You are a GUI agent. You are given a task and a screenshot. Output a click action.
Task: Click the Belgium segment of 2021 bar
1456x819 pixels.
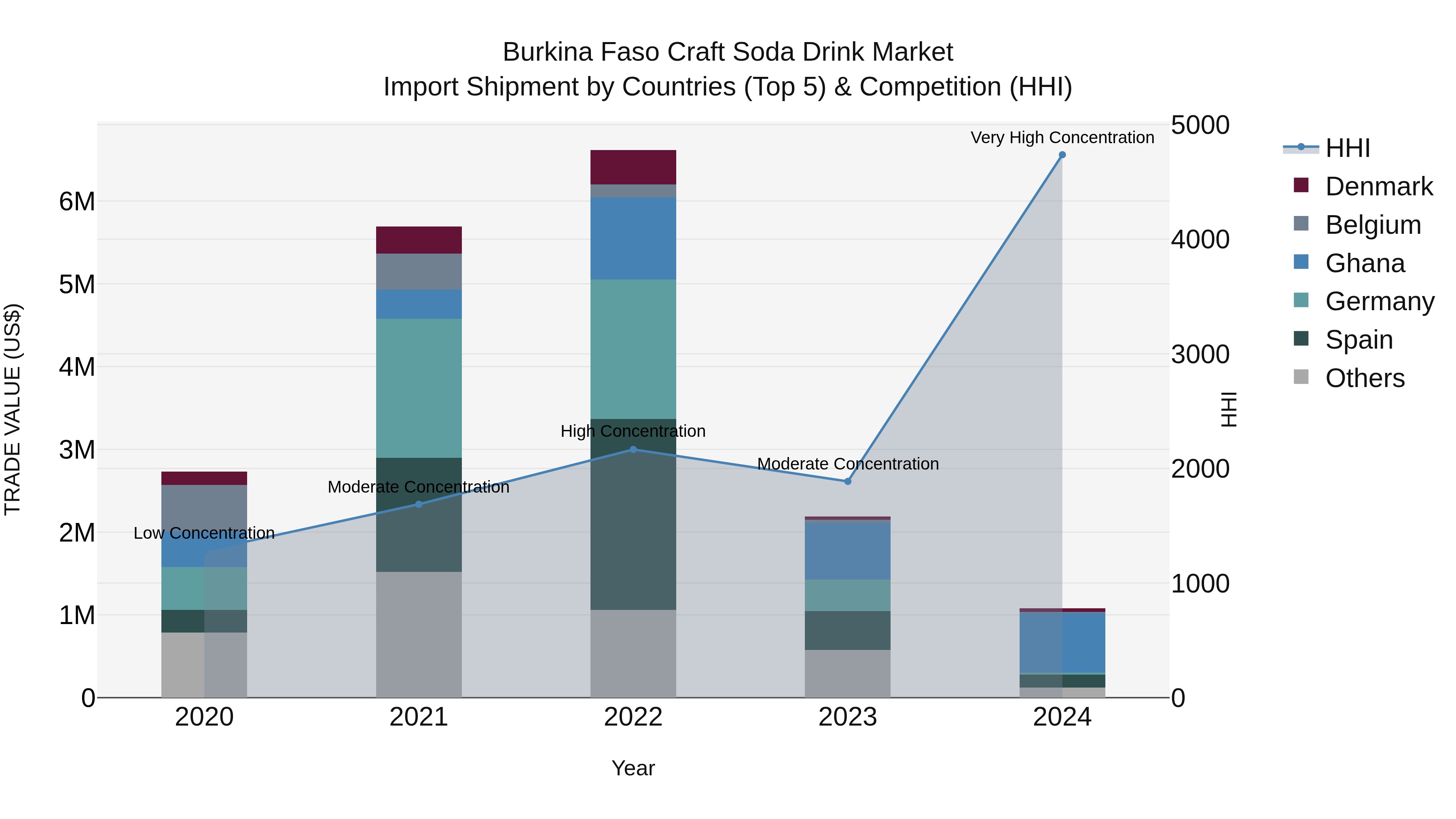point(419,272)
